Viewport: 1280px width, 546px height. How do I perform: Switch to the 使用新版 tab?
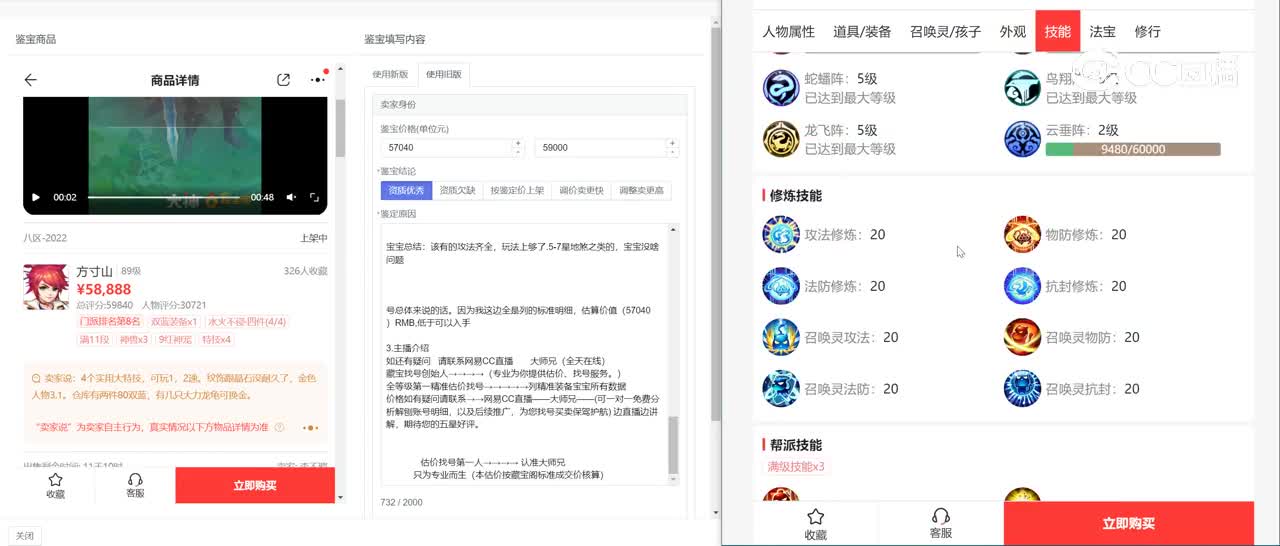point(390,74)
